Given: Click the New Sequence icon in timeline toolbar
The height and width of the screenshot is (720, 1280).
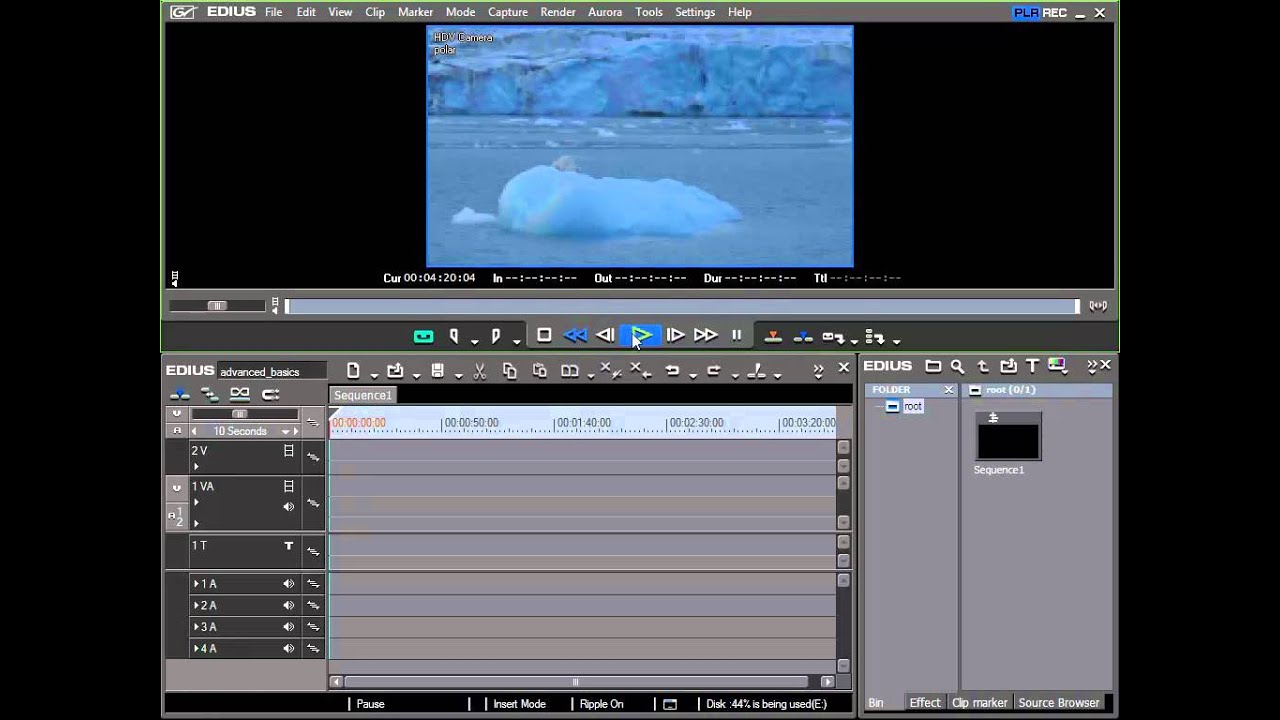Looking at the screenshot, I should click(353, 371).
